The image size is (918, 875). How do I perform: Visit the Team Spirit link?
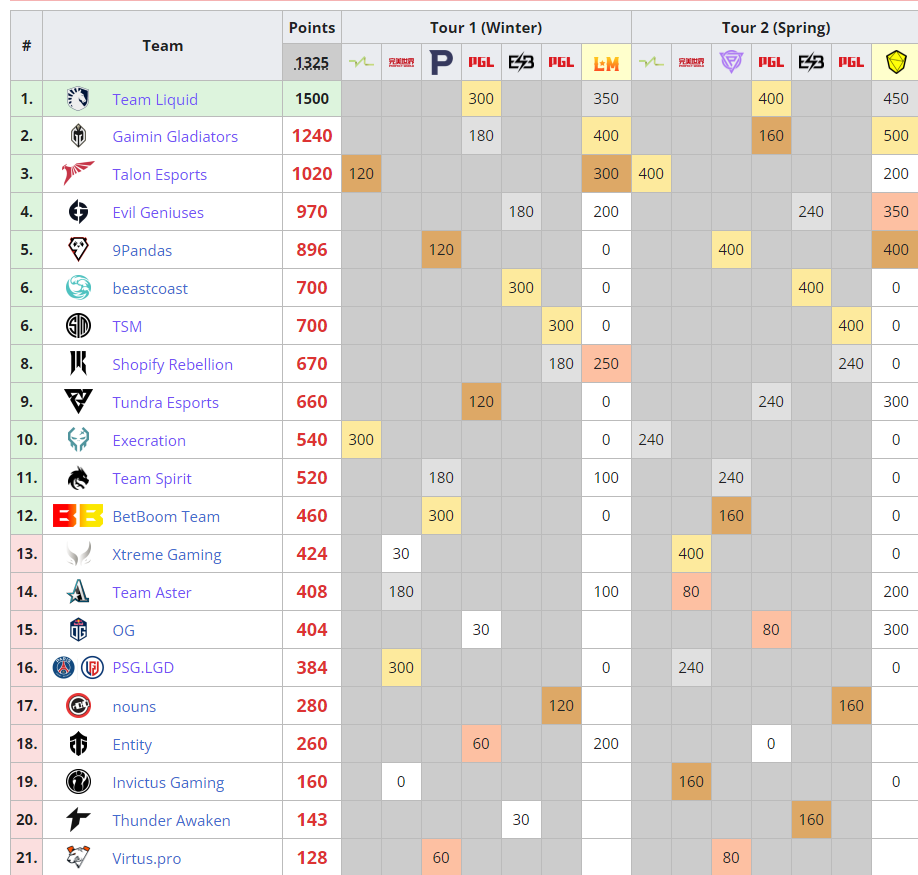[152, 479]
